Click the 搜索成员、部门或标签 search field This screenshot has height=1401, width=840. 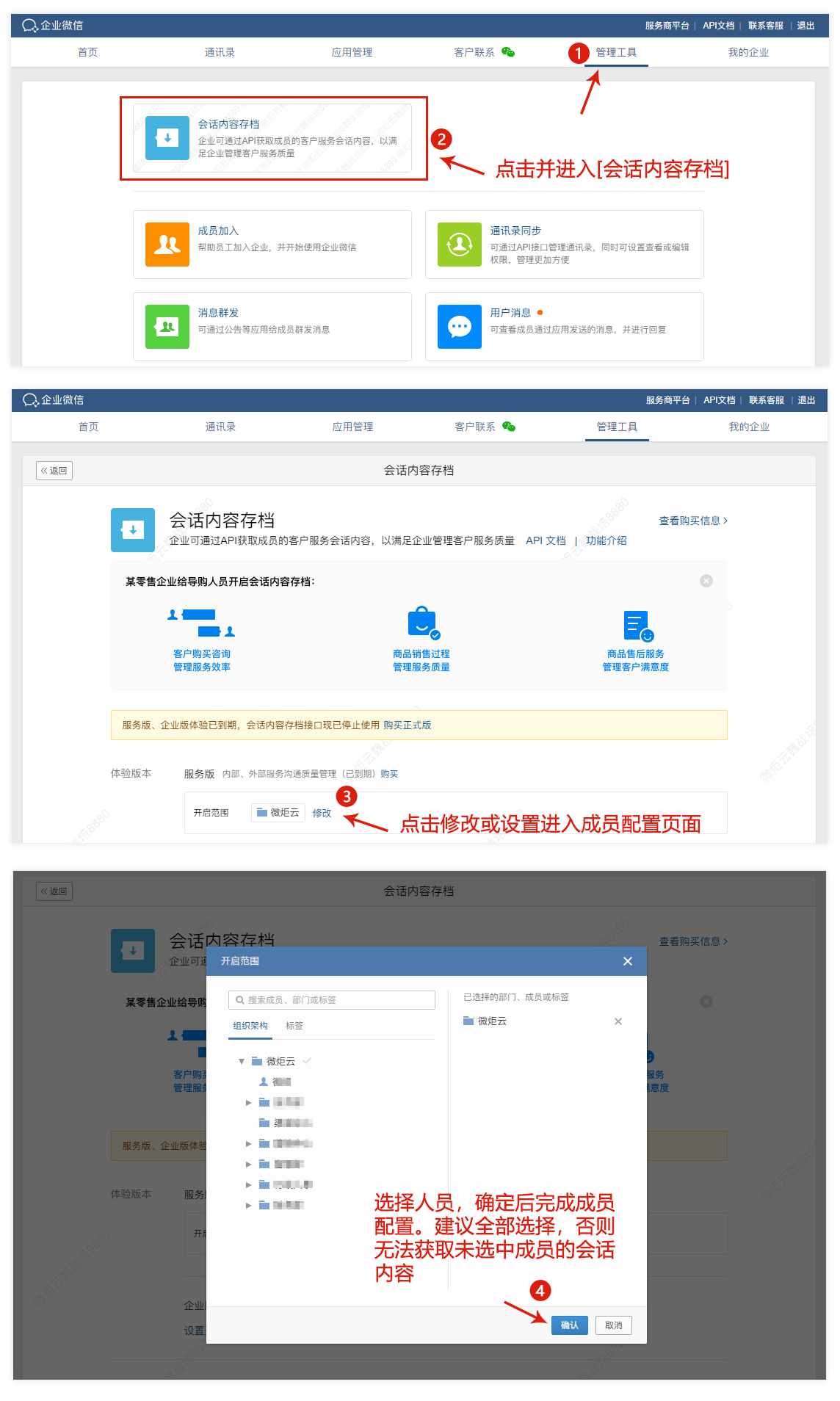(x=332, y=1000)
